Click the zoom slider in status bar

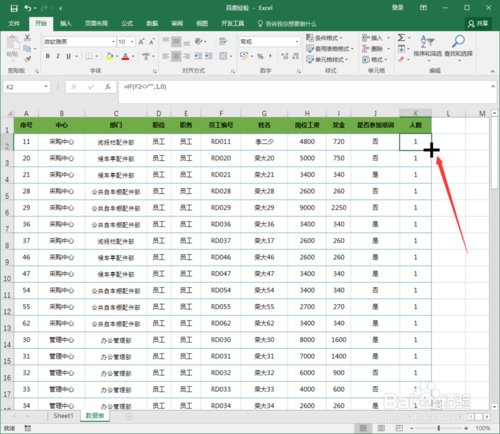coord(439,428)
